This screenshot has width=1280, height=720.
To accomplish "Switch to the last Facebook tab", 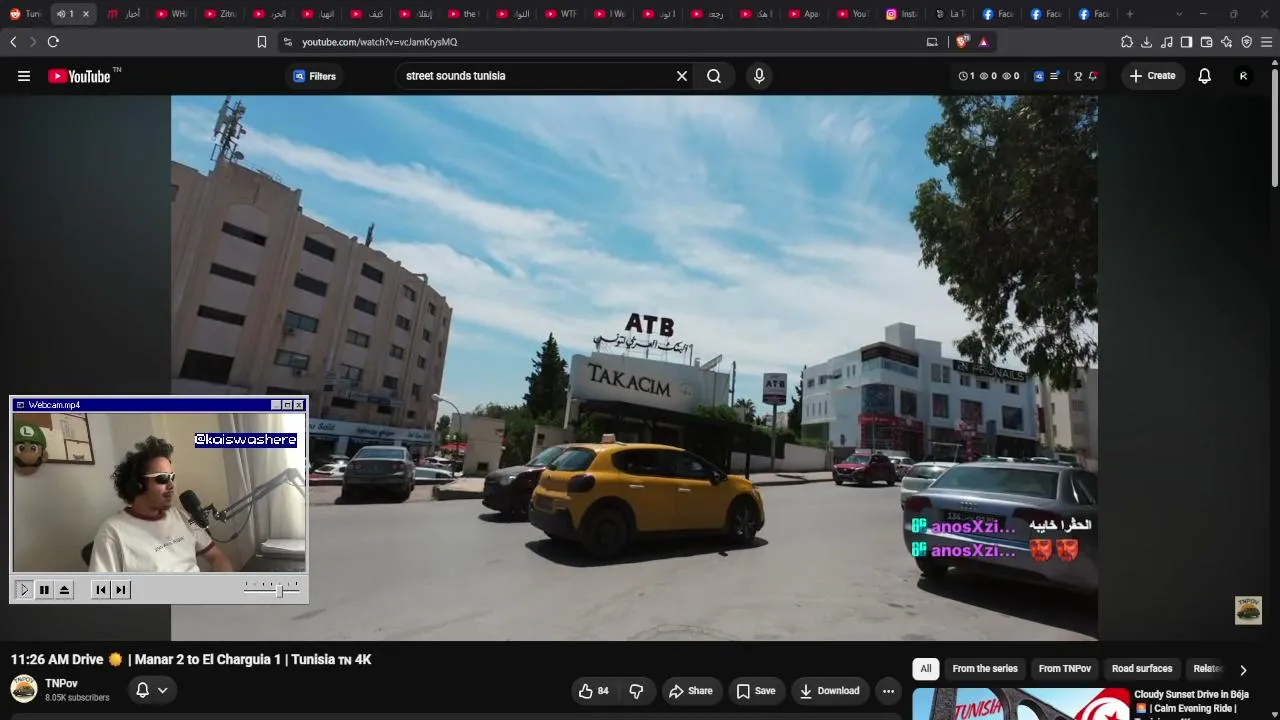I will (x=1096, y=14).
